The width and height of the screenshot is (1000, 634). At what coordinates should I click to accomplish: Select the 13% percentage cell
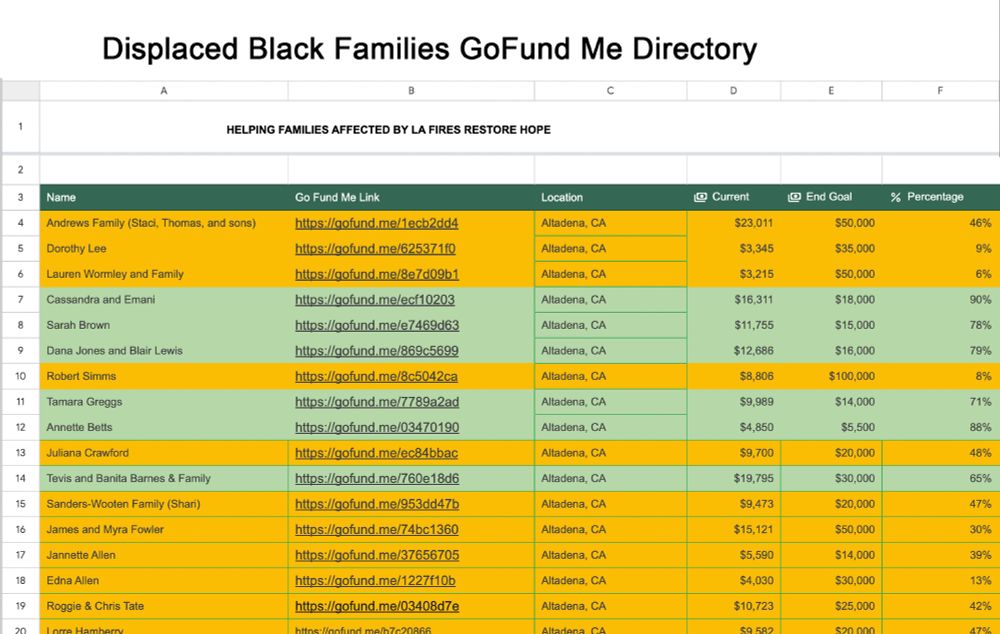940,580
